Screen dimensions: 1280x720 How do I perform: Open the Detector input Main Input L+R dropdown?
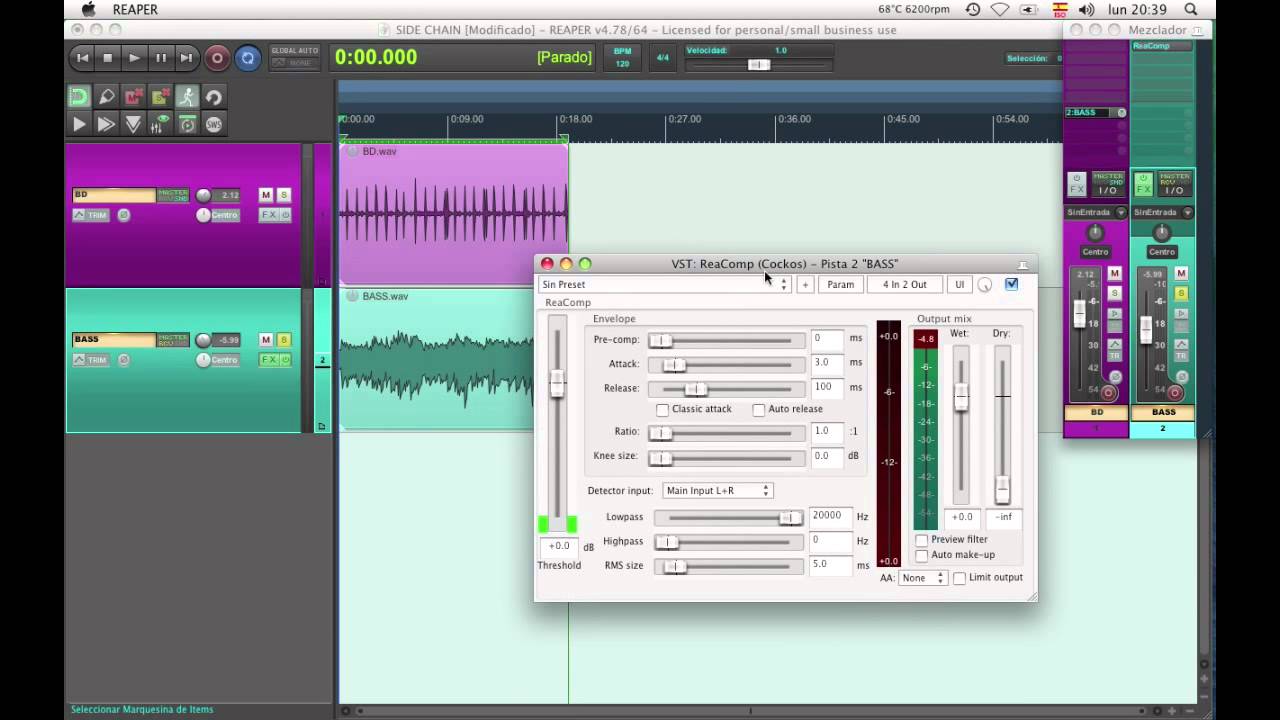click(717, 491)
